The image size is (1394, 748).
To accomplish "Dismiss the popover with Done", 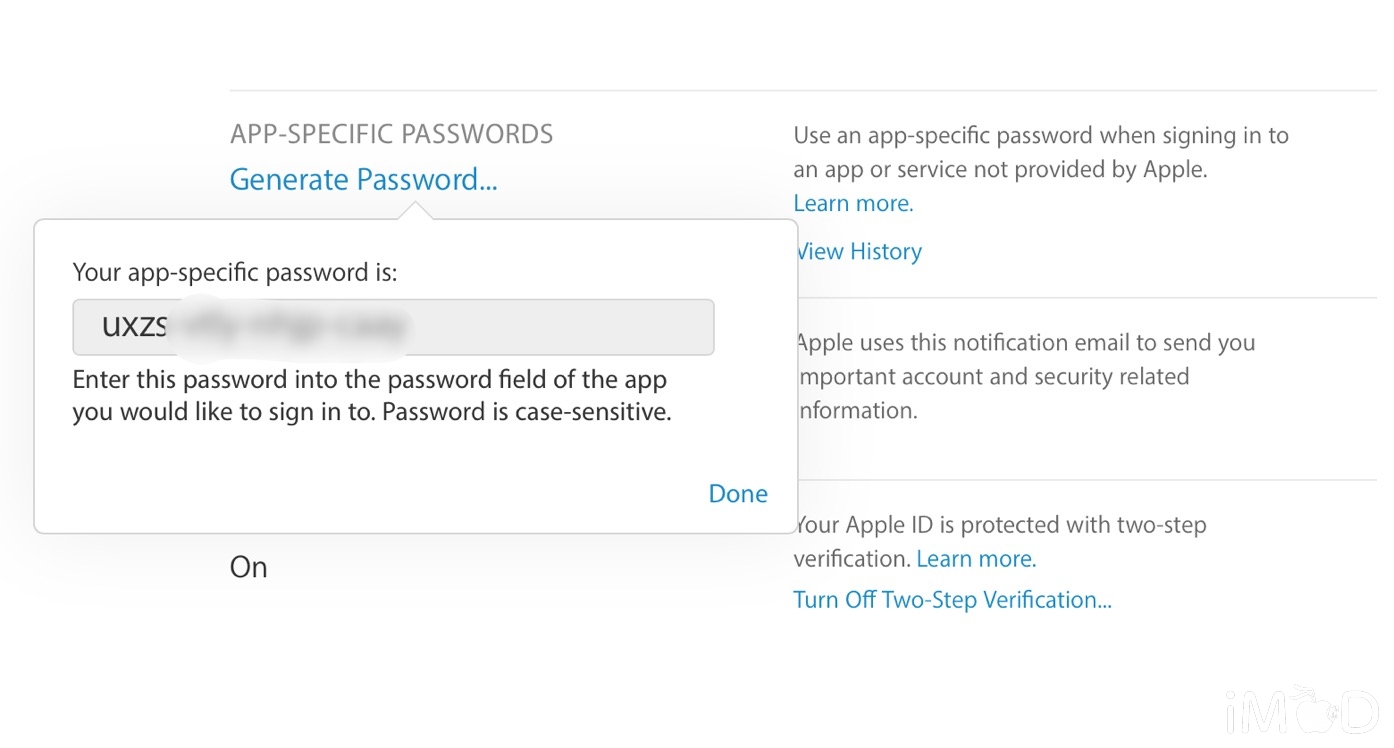I will tap(738, 493).
